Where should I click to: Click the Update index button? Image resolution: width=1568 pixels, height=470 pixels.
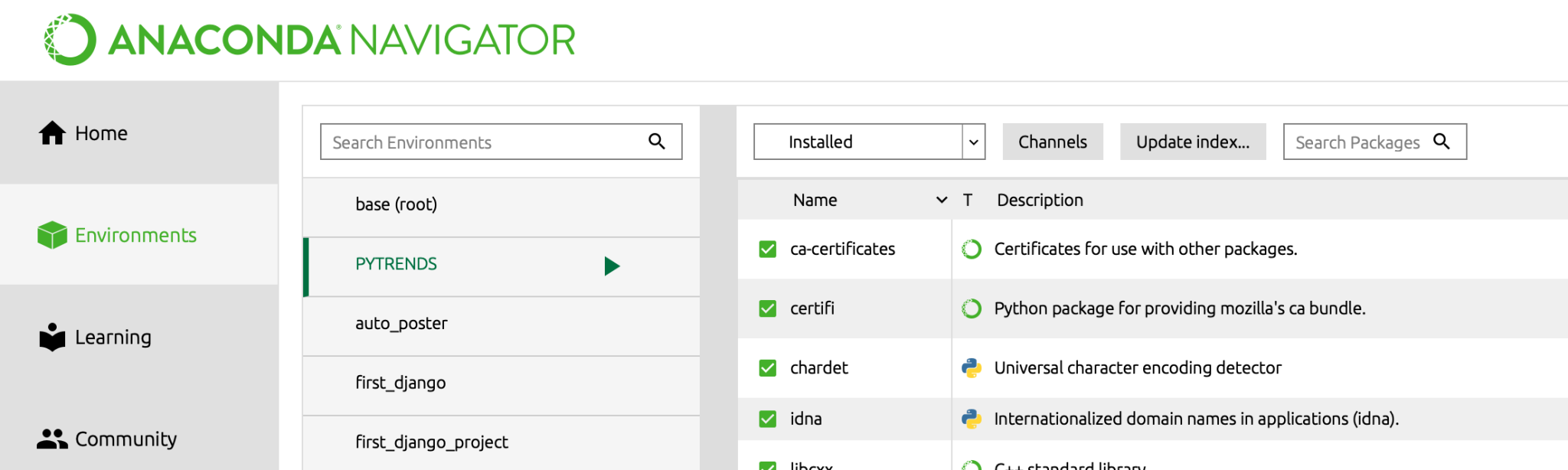(1192, 142)
